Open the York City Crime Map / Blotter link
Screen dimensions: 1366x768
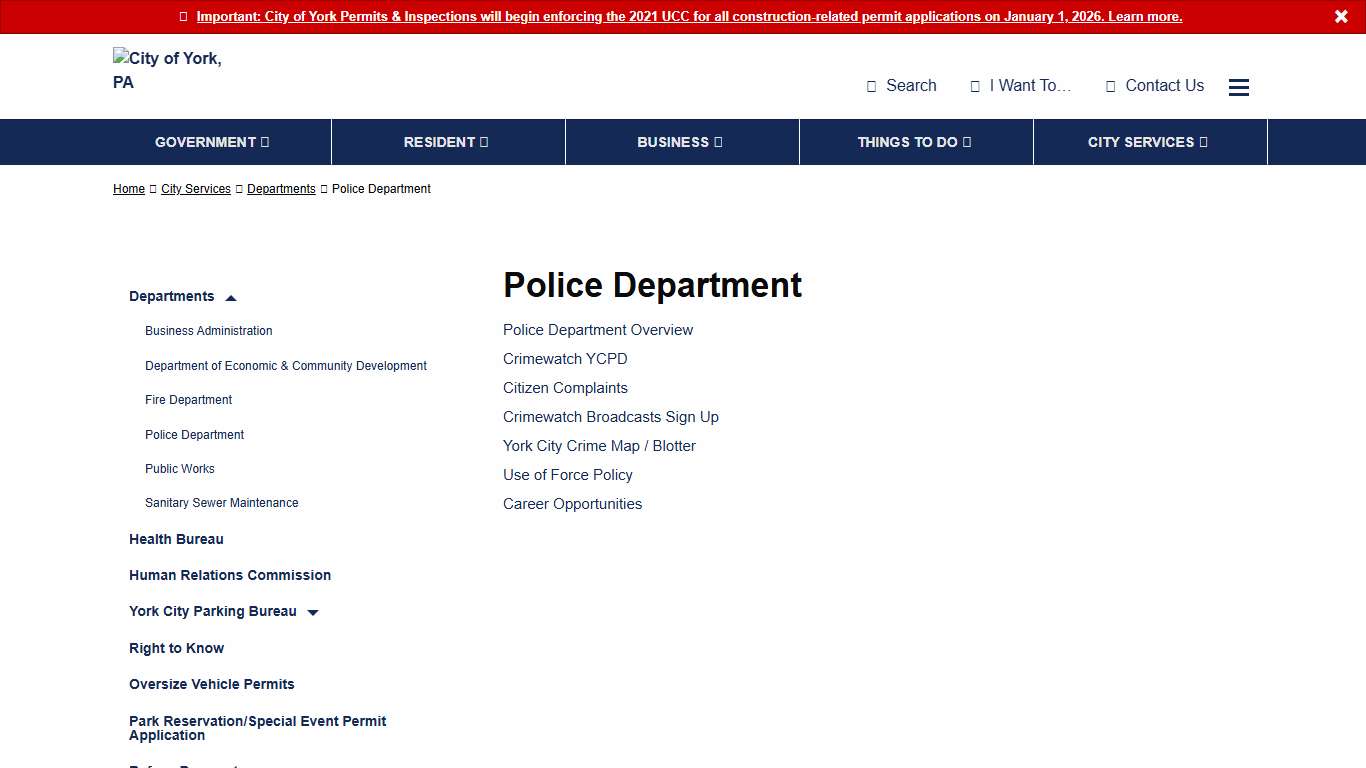point(599,446)
